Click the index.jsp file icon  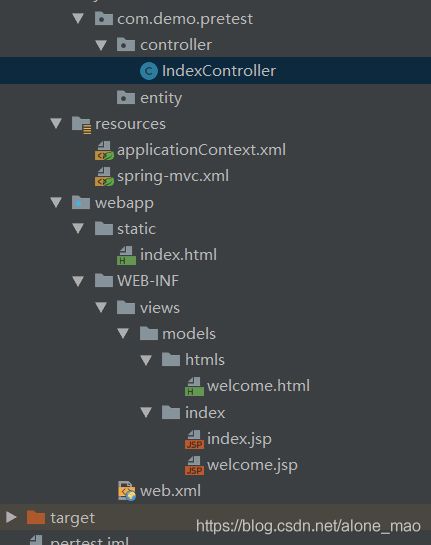194,439
